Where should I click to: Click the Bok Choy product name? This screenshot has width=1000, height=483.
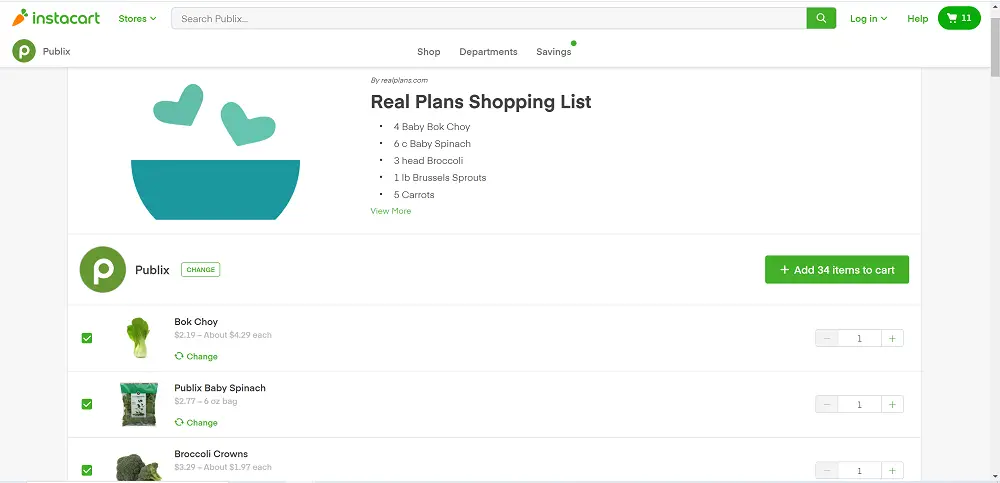pyautogui.click(x=196, y=322)
